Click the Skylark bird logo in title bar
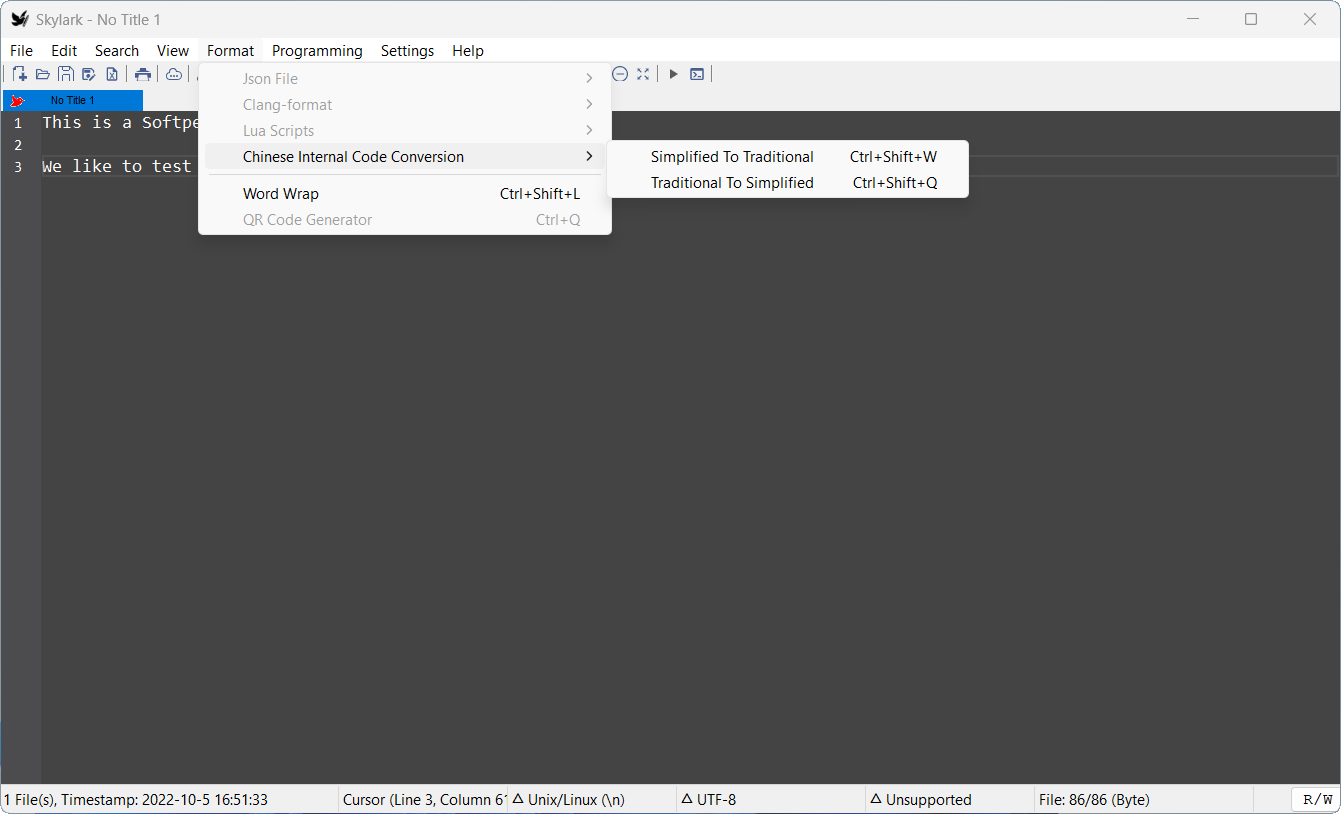 tap(19, 19)
